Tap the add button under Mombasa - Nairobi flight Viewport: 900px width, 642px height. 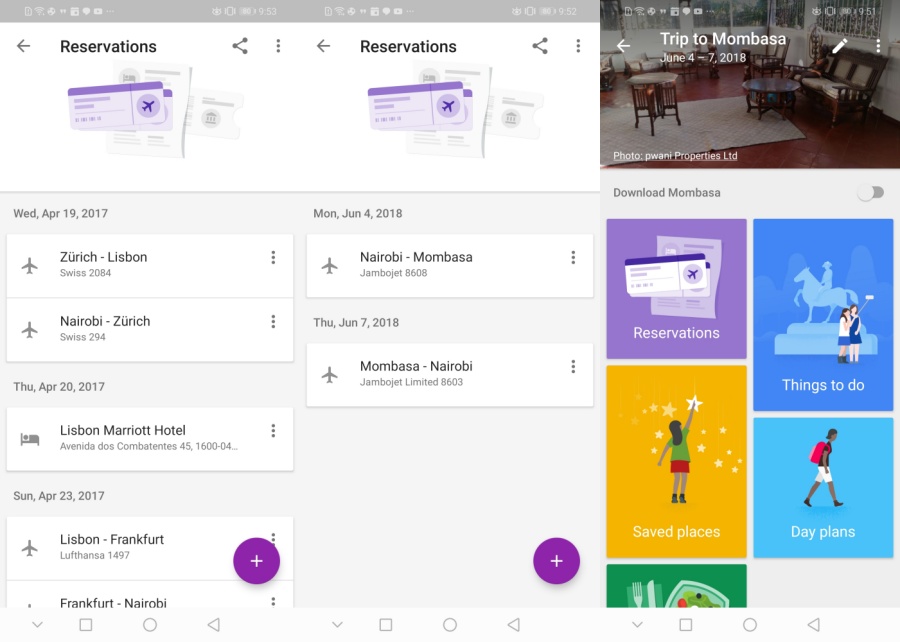tap(556, 561)
